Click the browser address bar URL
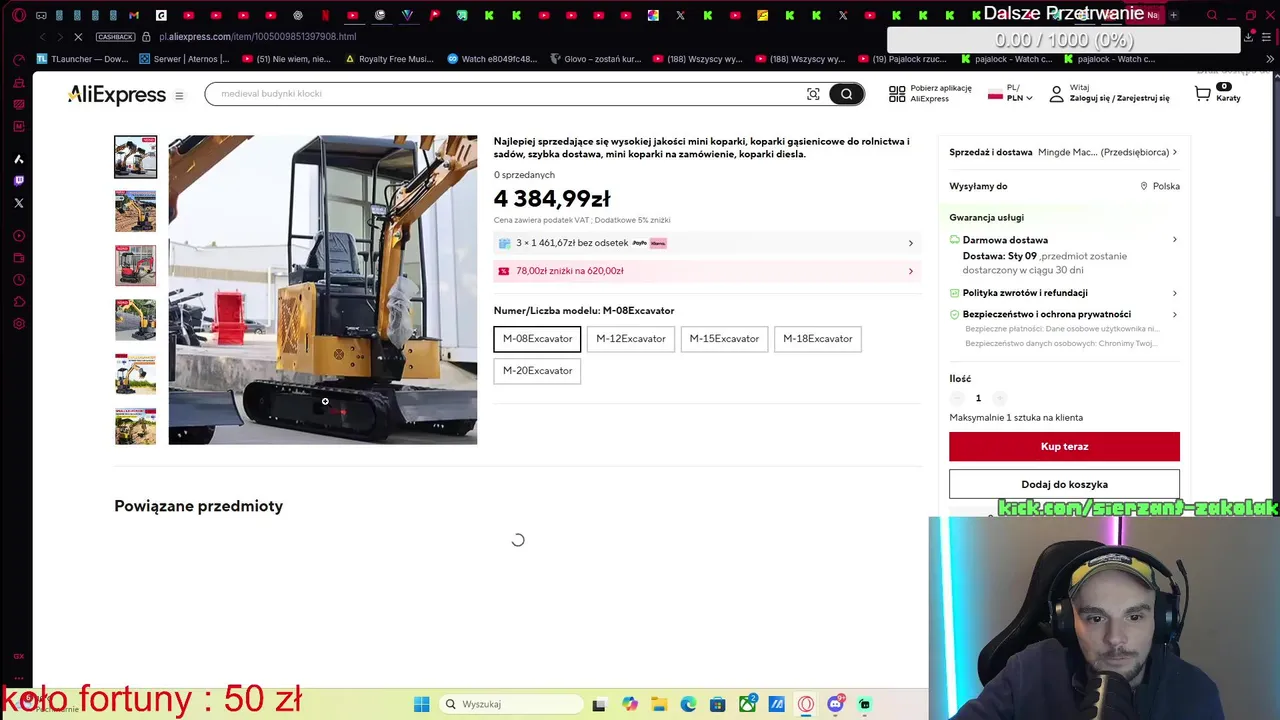This screenshot has width=1280, height=720. point(257,37)
